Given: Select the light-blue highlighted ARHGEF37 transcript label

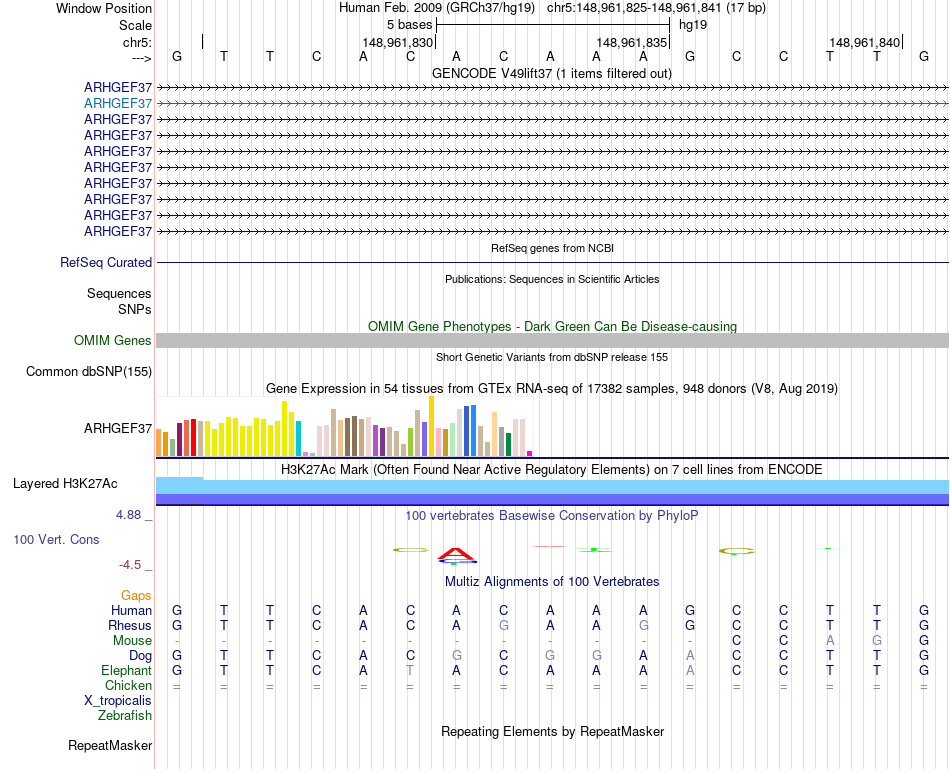Looking at the screenshot, I should point(118,104).
